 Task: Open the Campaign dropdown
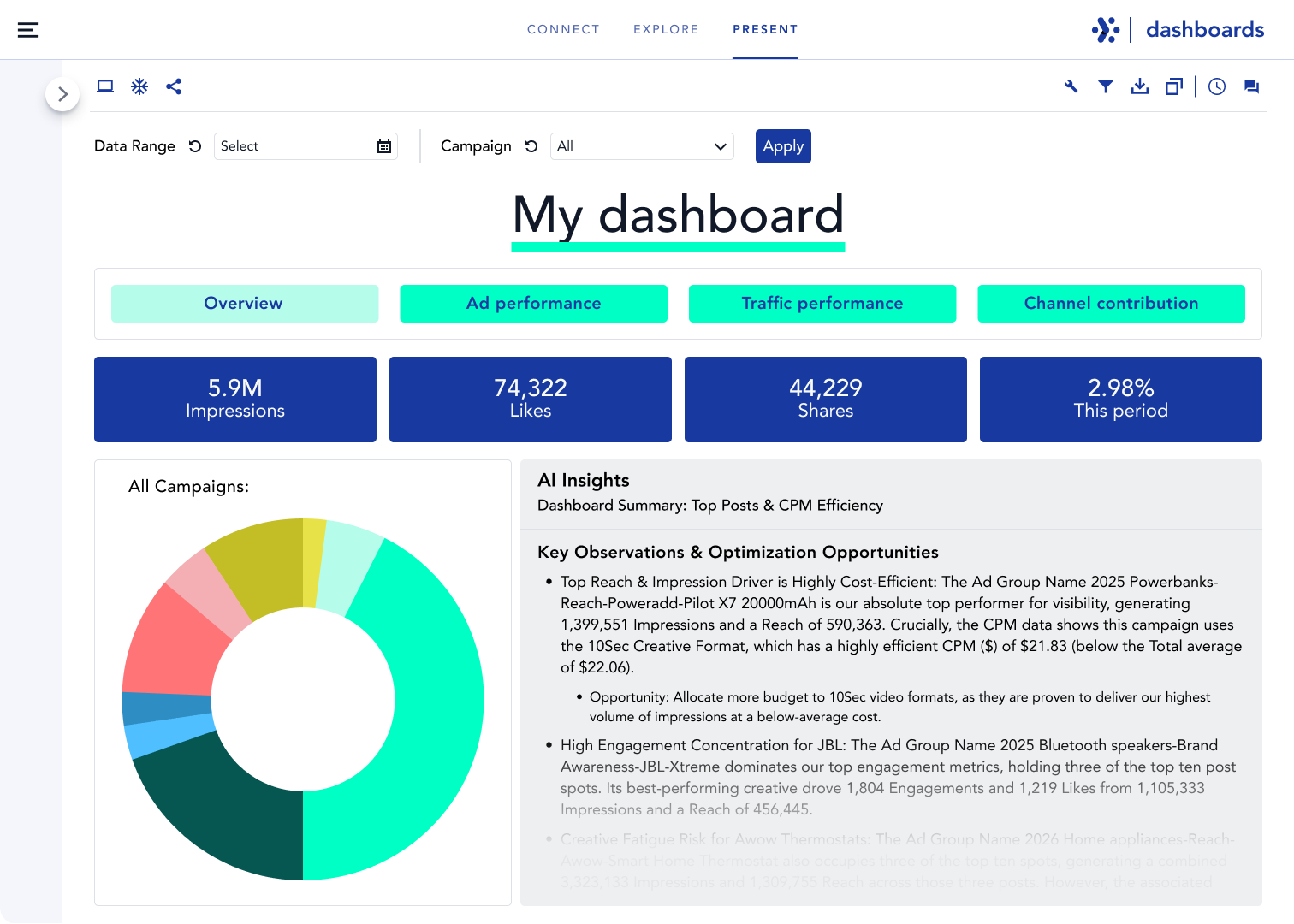click(642, 146)
